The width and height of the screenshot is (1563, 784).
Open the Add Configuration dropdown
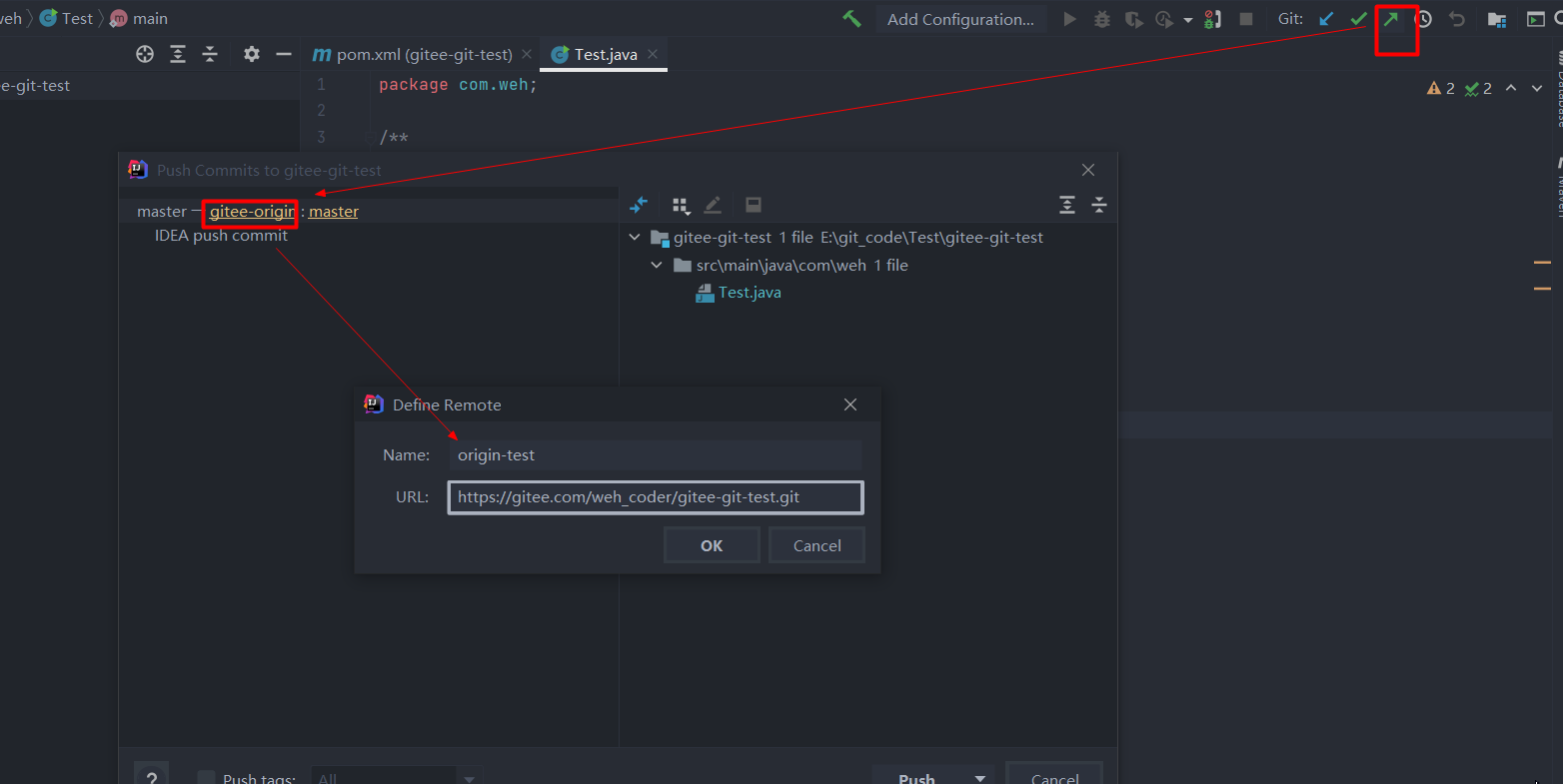[x=960, y=19]
